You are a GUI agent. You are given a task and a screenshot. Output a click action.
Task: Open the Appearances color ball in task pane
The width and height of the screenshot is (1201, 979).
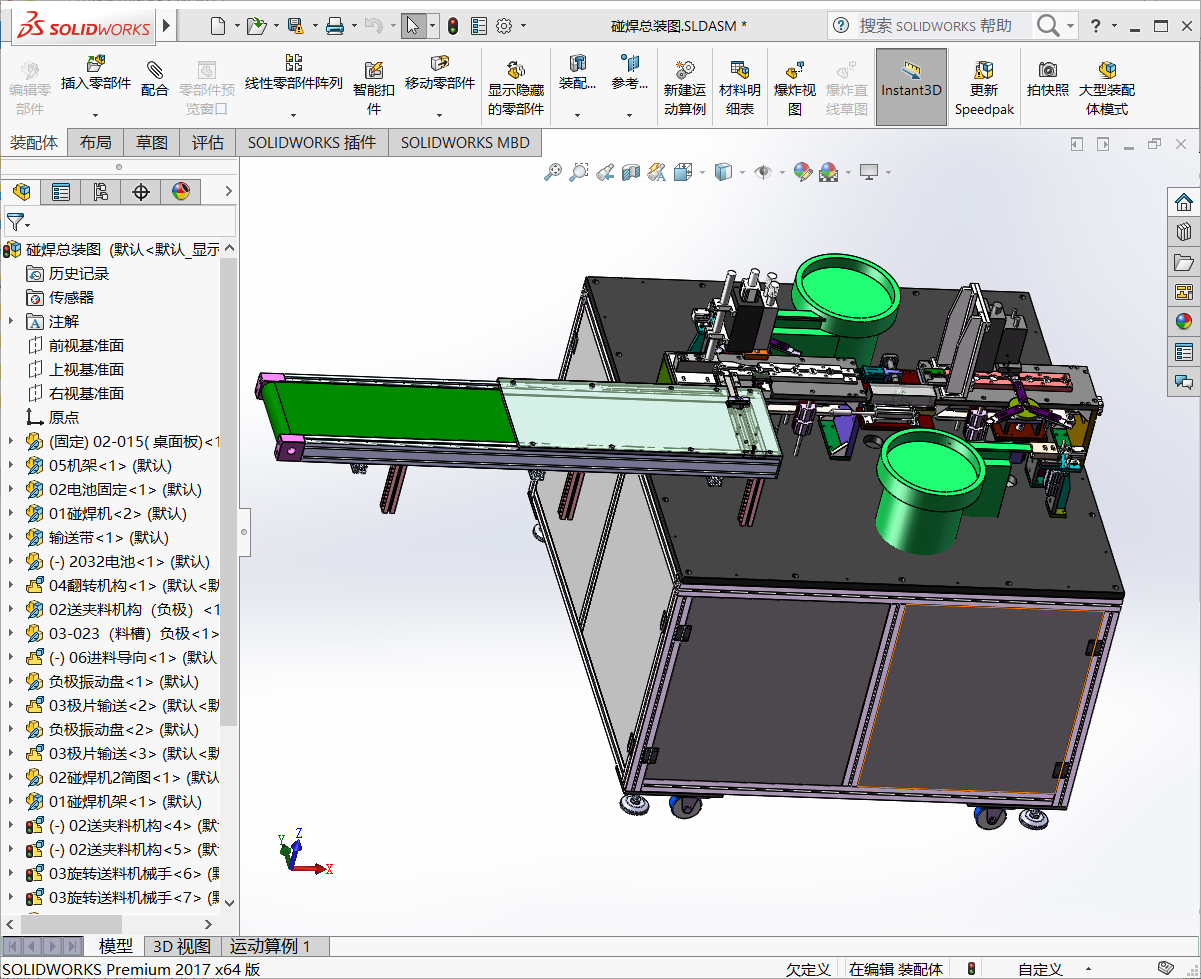(1184, 321)
